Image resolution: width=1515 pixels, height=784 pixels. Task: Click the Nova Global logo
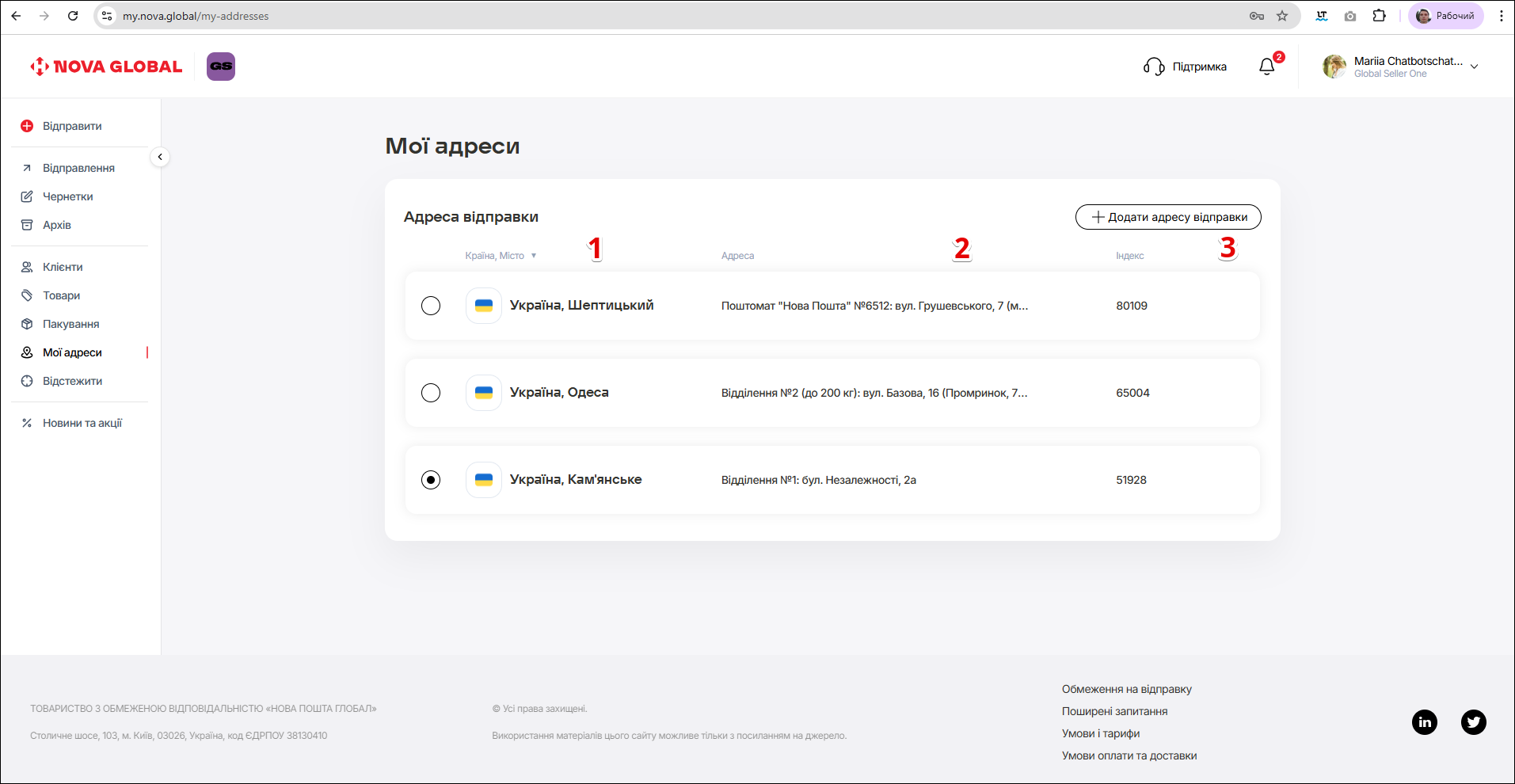click(x=106, y=67)
